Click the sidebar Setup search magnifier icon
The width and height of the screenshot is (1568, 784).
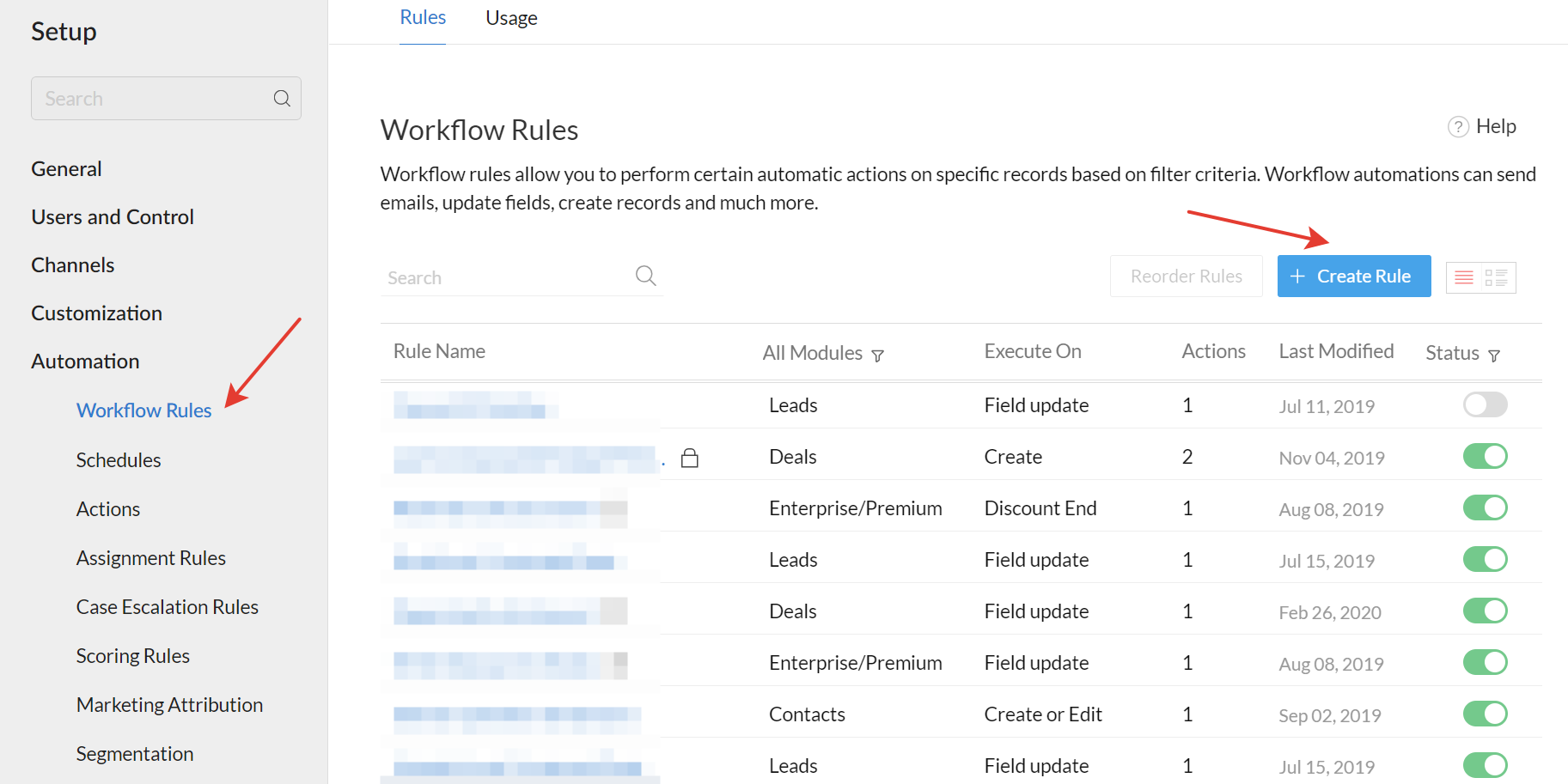point(282,99)
